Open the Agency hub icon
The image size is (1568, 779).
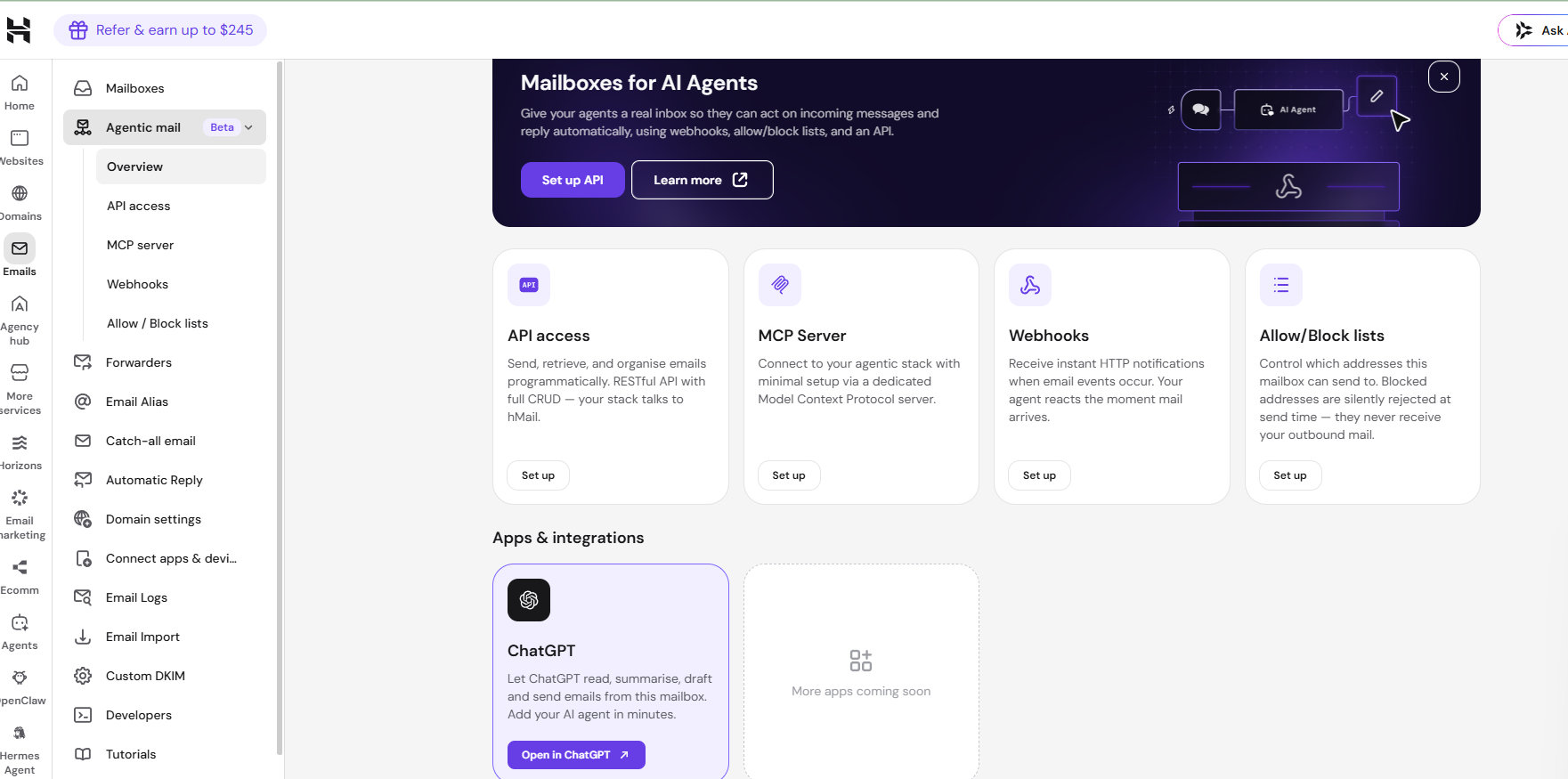click(20, 304)
